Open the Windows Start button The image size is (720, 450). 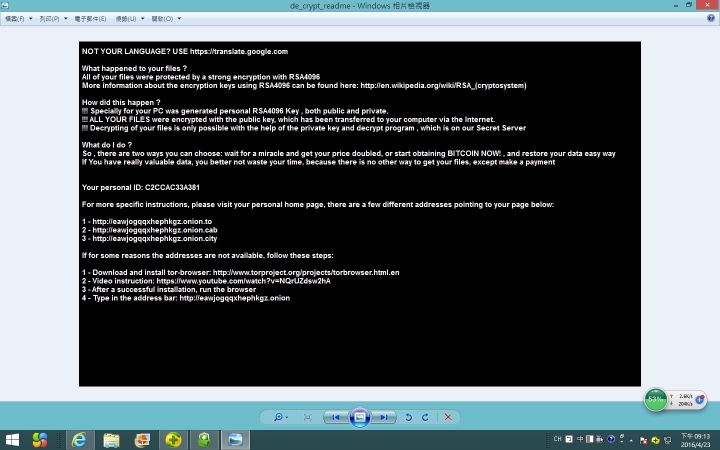tap(12, 440)
